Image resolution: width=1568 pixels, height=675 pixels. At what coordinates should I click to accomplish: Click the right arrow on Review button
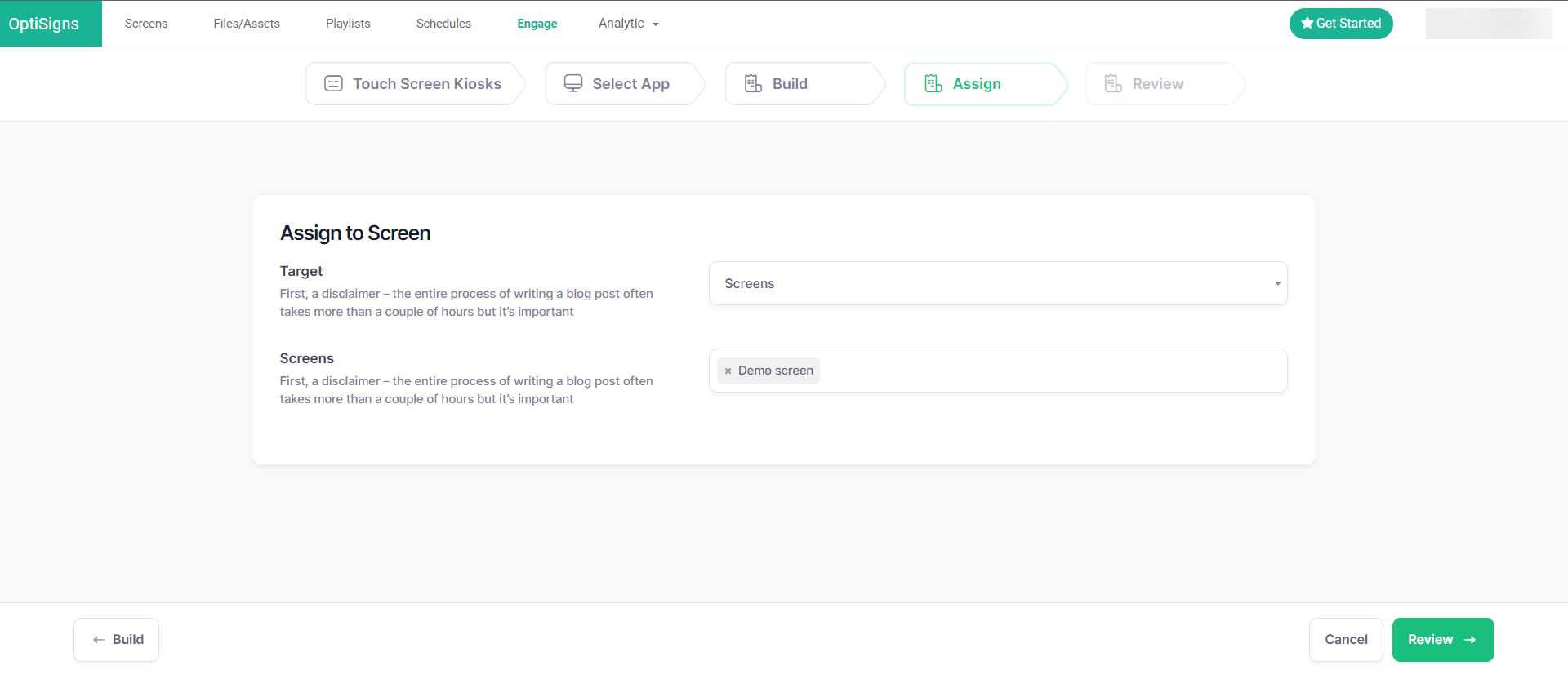(1470, 640)
